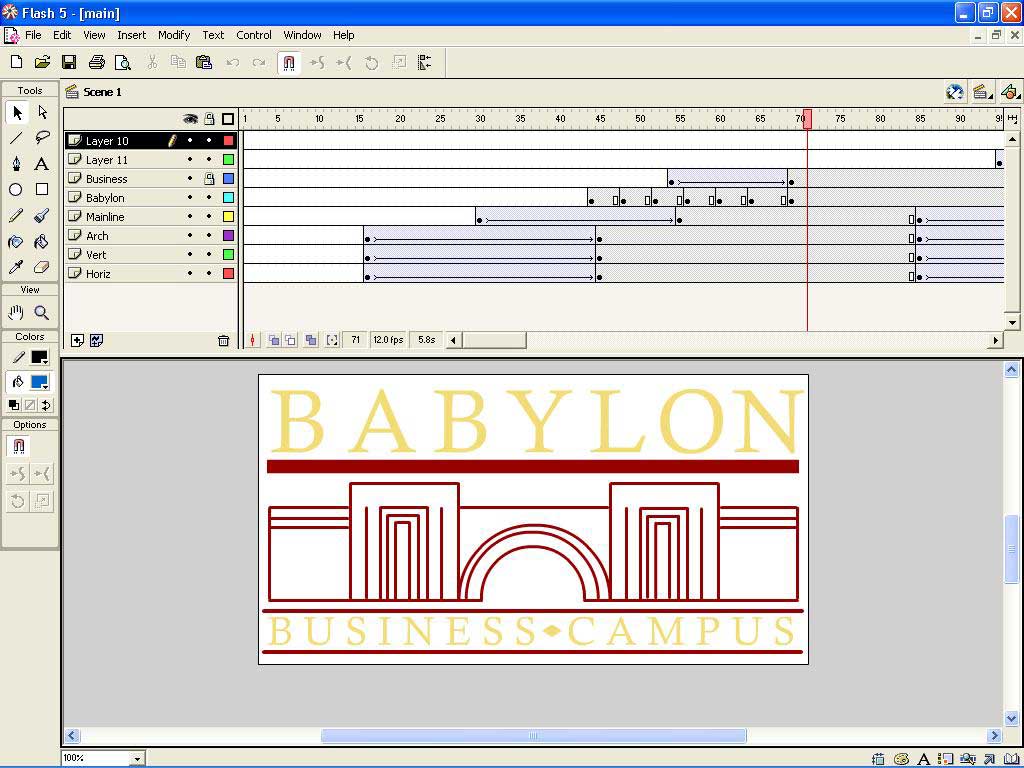Unlock the Business layer
Screen dimensions: 1024x768
pyautogui.click(x=209, y=178)
